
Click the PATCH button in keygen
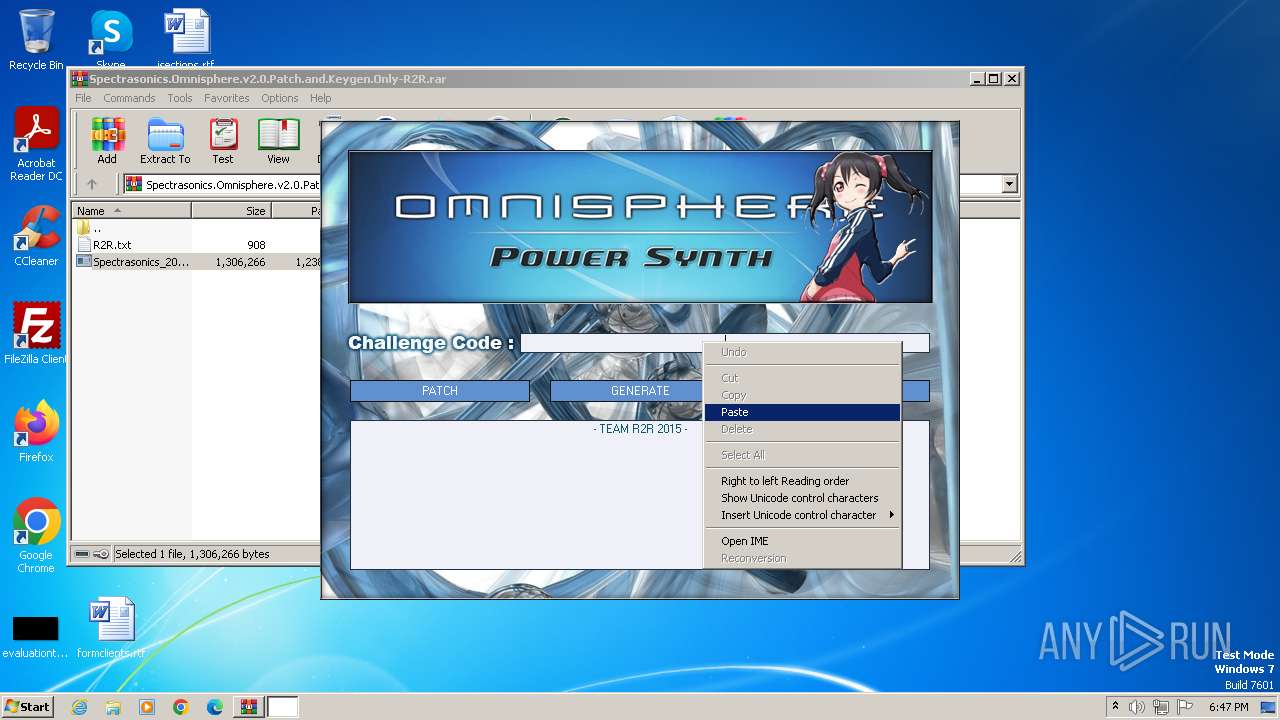440,391
